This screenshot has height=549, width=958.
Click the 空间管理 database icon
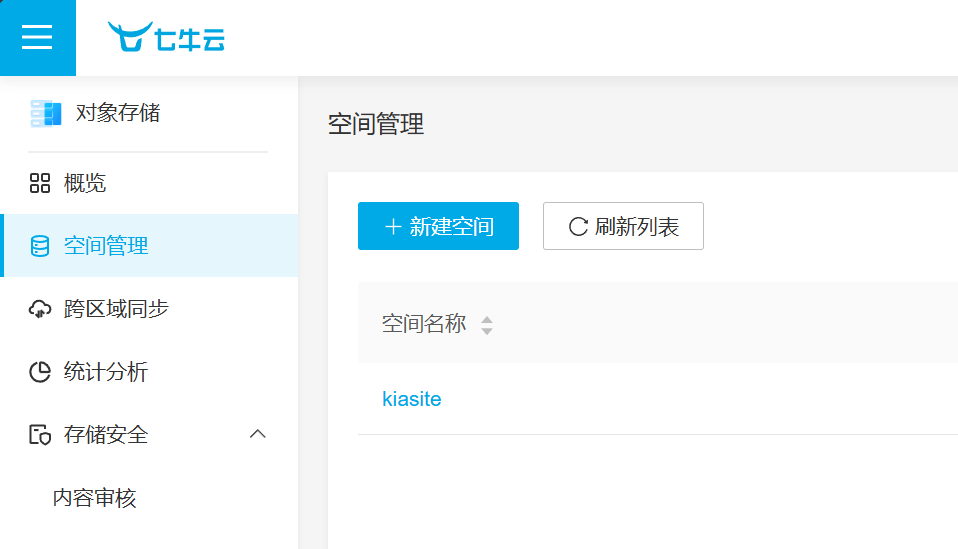[x=40, y=246]
